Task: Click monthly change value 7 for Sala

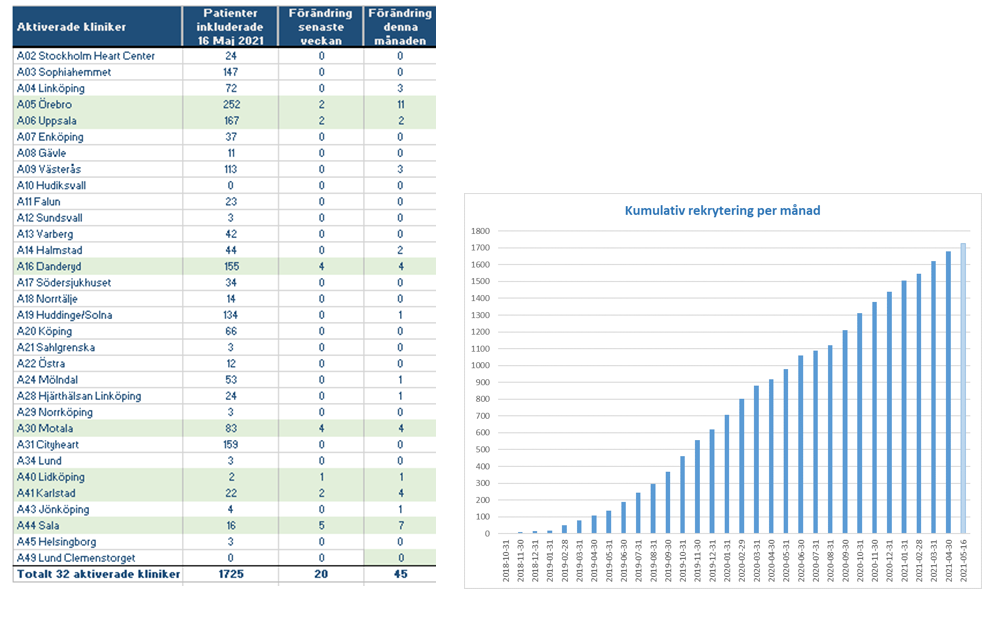Action: (400, 526)
